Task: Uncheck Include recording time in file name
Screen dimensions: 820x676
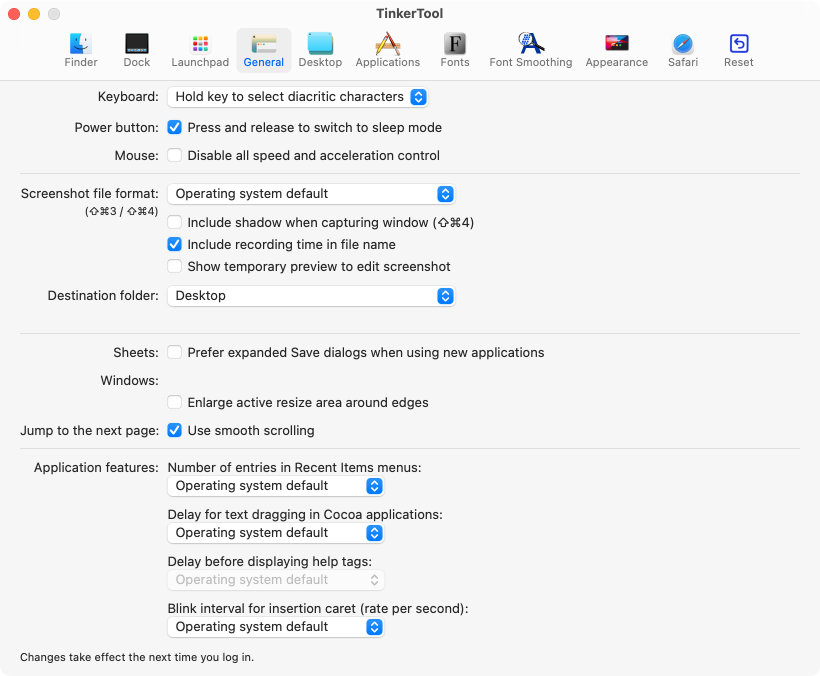Action: coord(175,244)
